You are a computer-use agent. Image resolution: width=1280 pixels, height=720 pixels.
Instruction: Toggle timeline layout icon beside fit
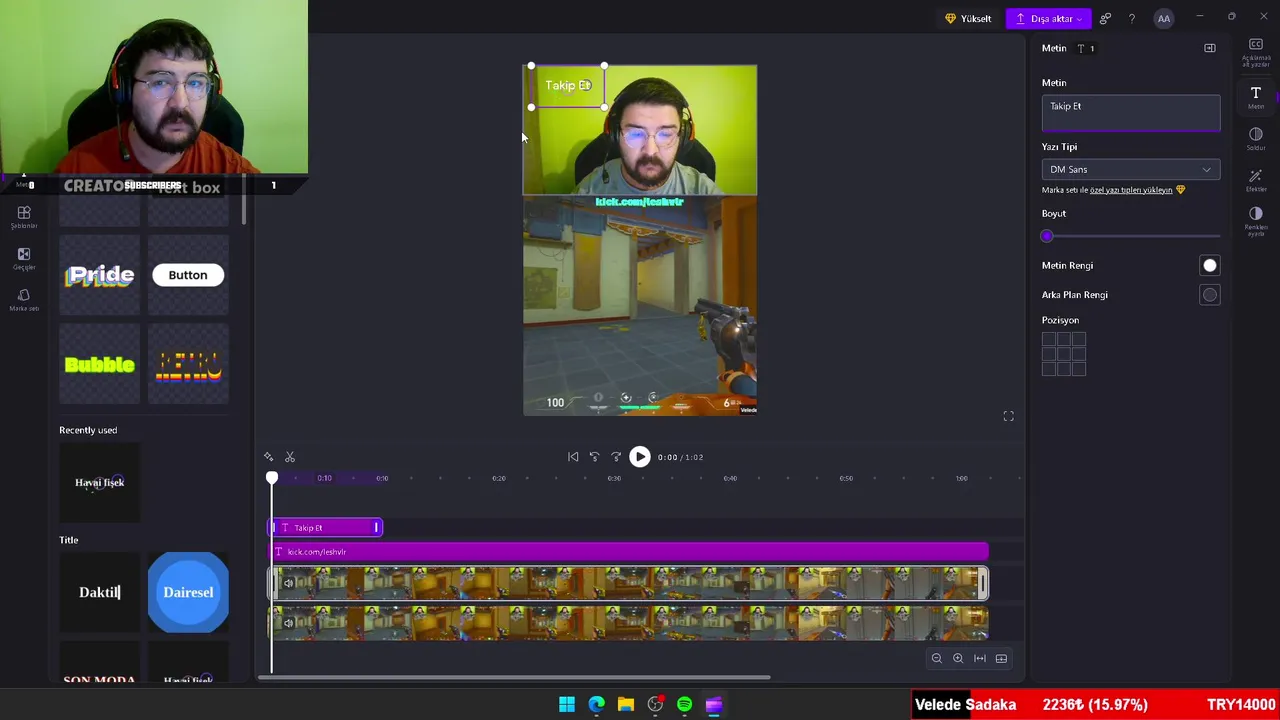[1001, 658]
